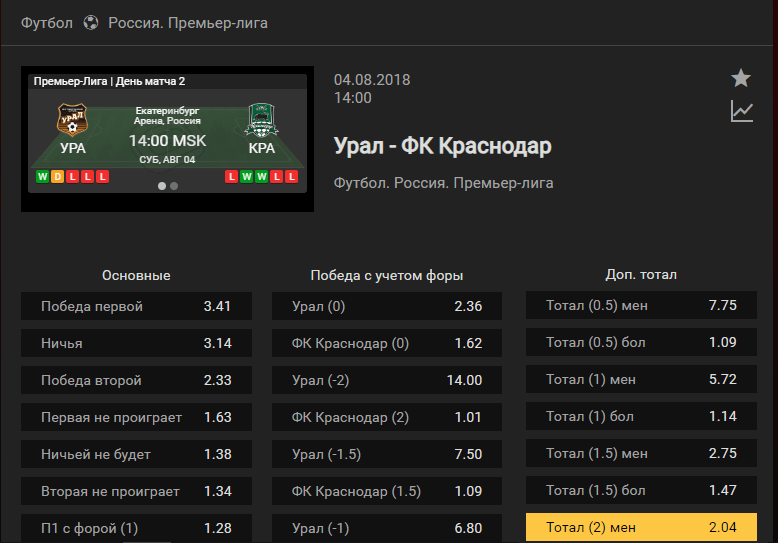The height and width of the screenshot is (543, 778).
Task: Bet on Ничья at 3.14
Action: tap(136, 343)
